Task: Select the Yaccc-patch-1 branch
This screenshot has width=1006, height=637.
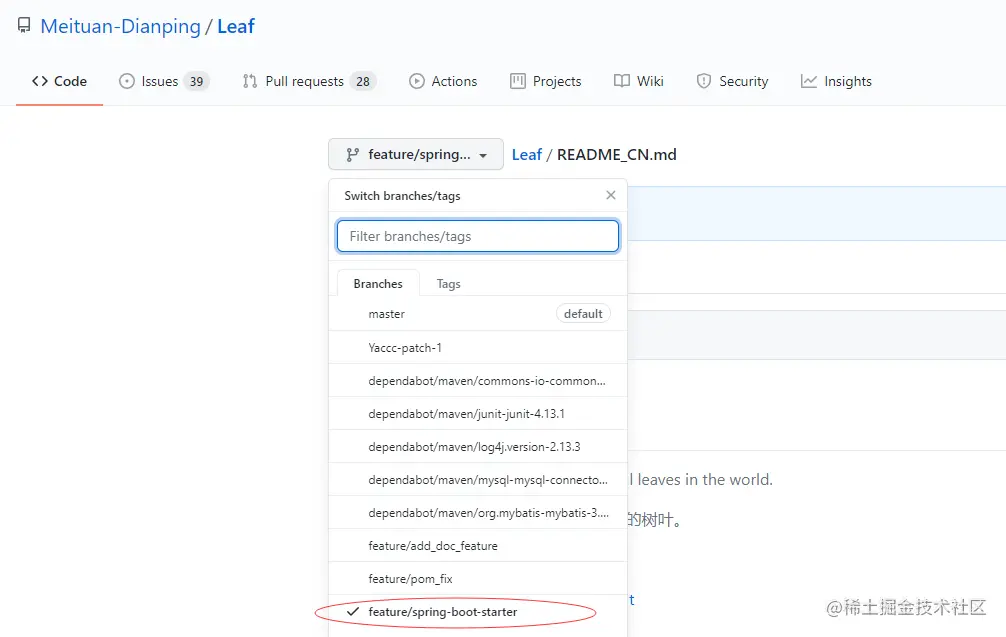Action: 478,348
